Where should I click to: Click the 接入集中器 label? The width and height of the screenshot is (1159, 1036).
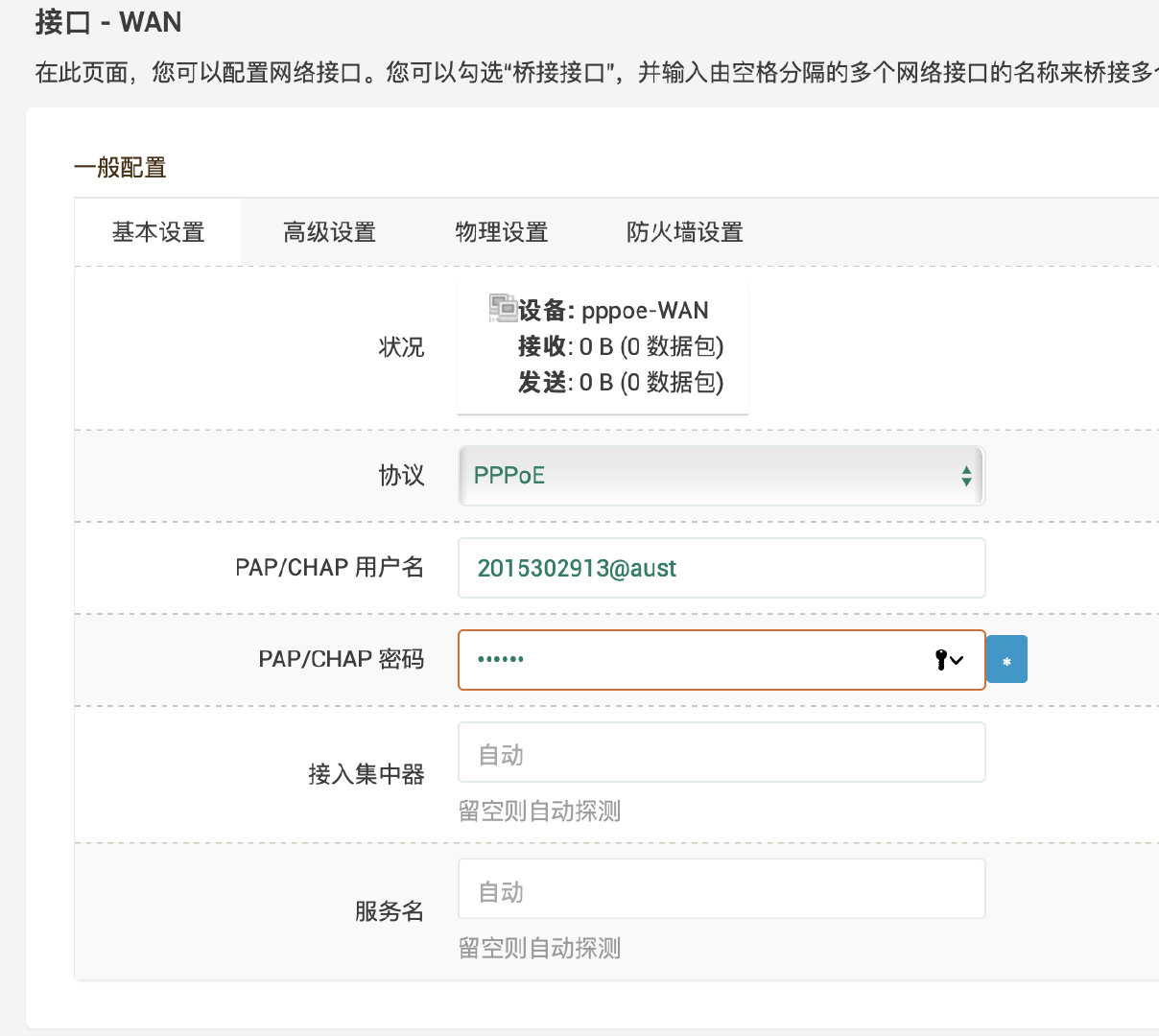366,774
